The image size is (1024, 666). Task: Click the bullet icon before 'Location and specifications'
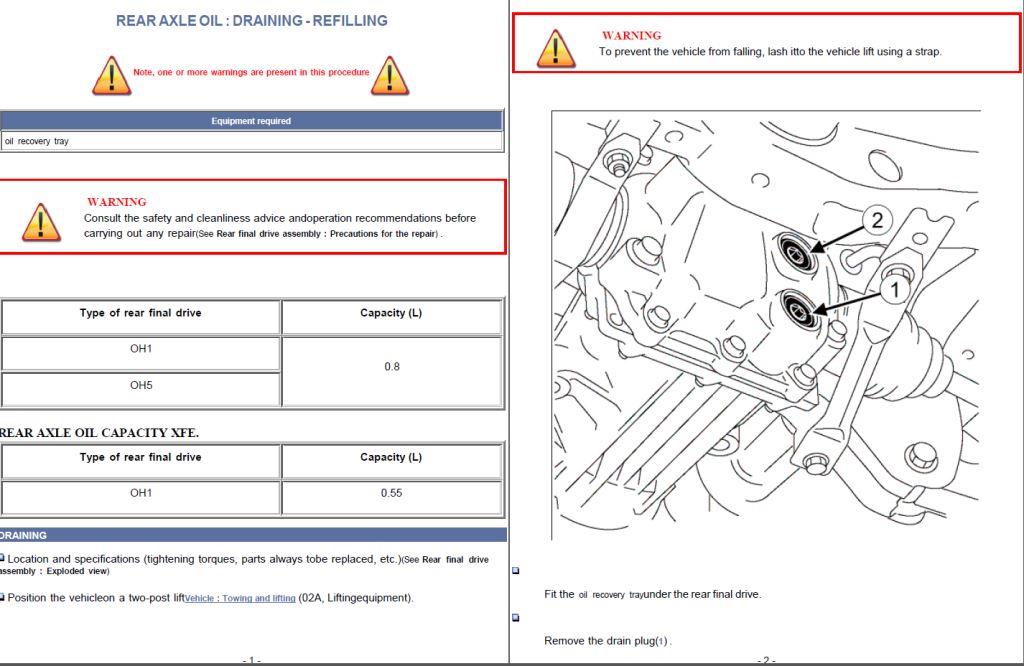(x=2, y=558)
